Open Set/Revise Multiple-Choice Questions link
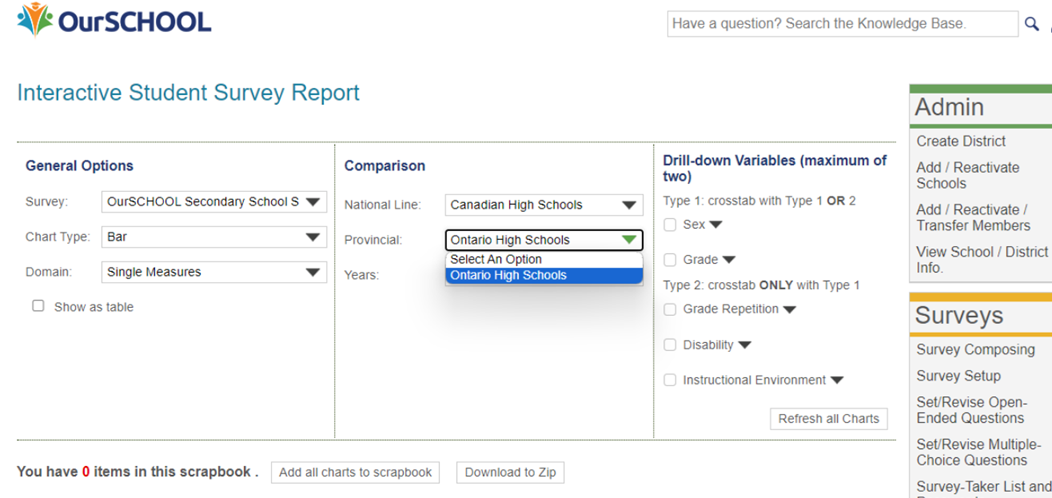This screenshot has height=498, width=1052. (x=978, y=452)
